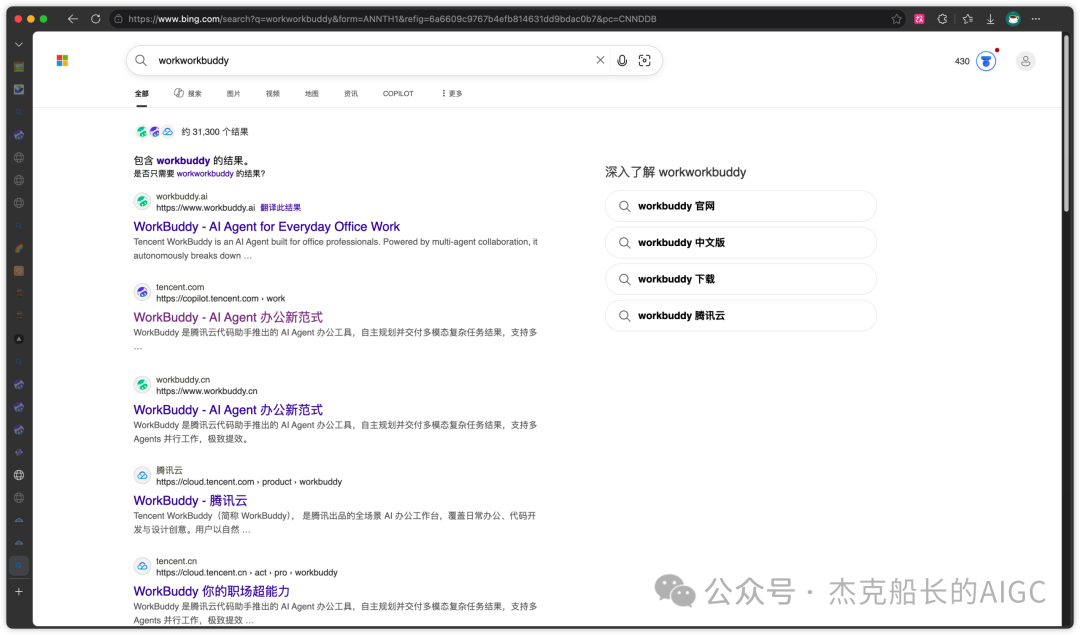Click the browser profile avatar in toolbar
This screenshot has height=635, width=1080.
tap(1012, 19)
